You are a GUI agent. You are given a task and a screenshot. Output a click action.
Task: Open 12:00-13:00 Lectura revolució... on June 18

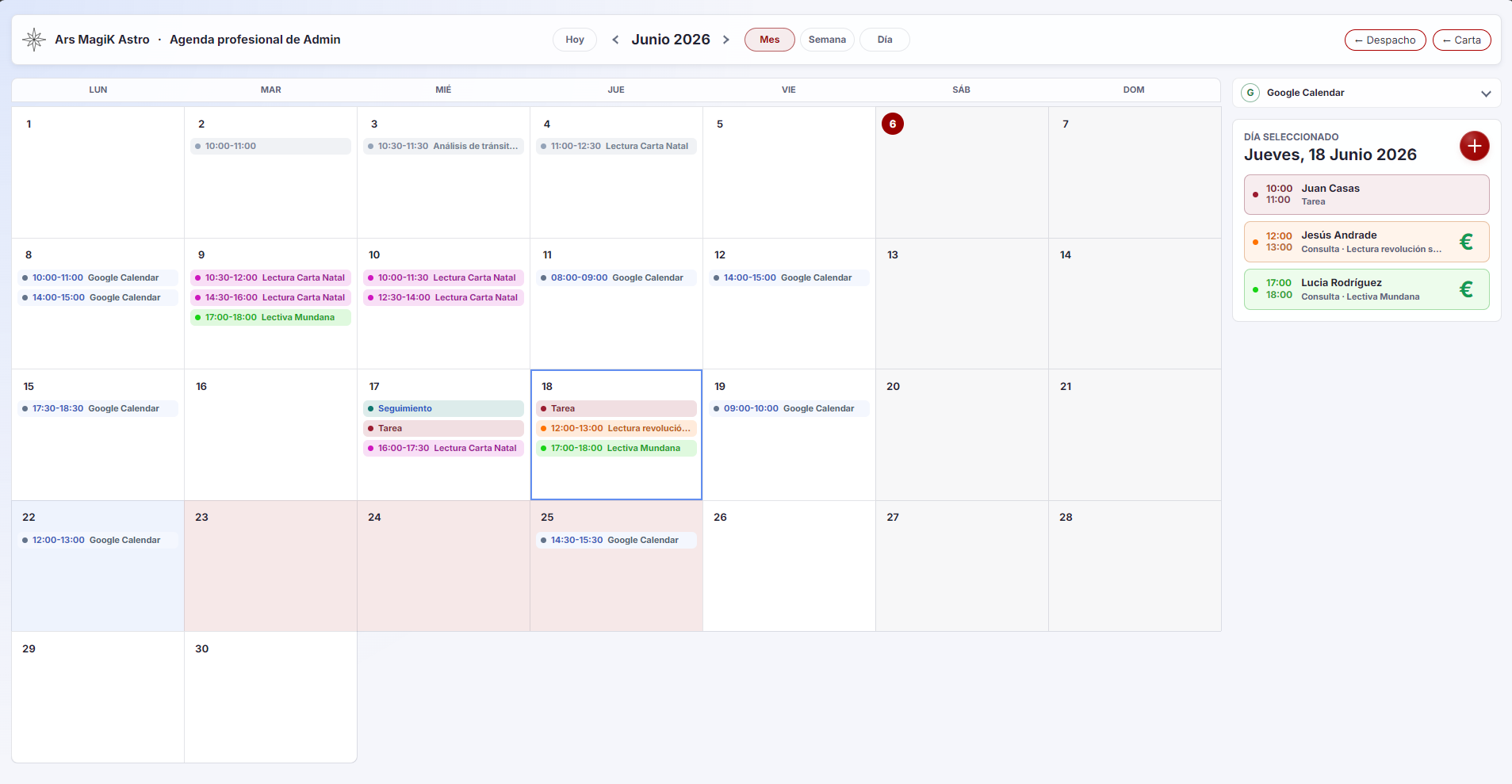tap(616, 429)
